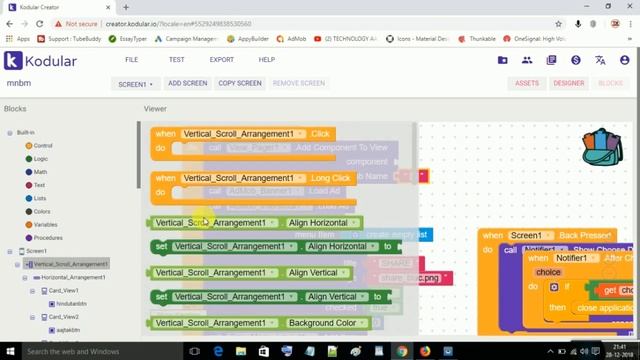
Task: Collapse the Horizontal_Arrangement1 tree node
Action: click(x=25, y=278)
